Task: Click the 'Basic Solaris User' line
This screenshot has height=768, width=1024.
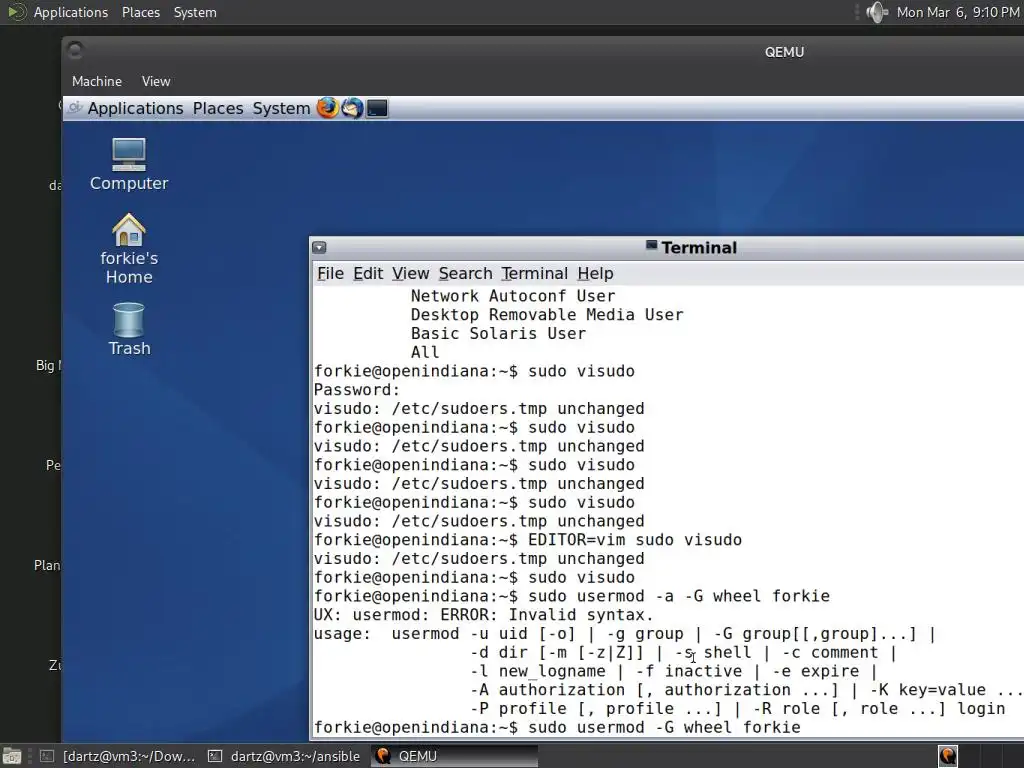Action: [x=498, y=334]
